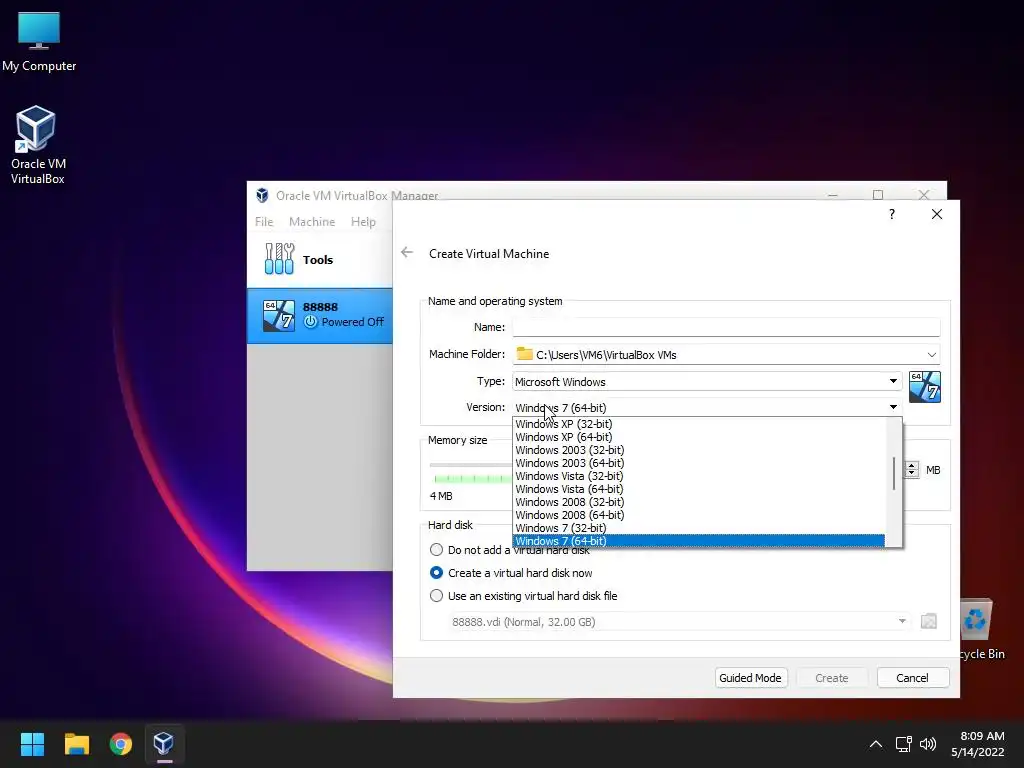Open network status tray icon

pos(903,744)
